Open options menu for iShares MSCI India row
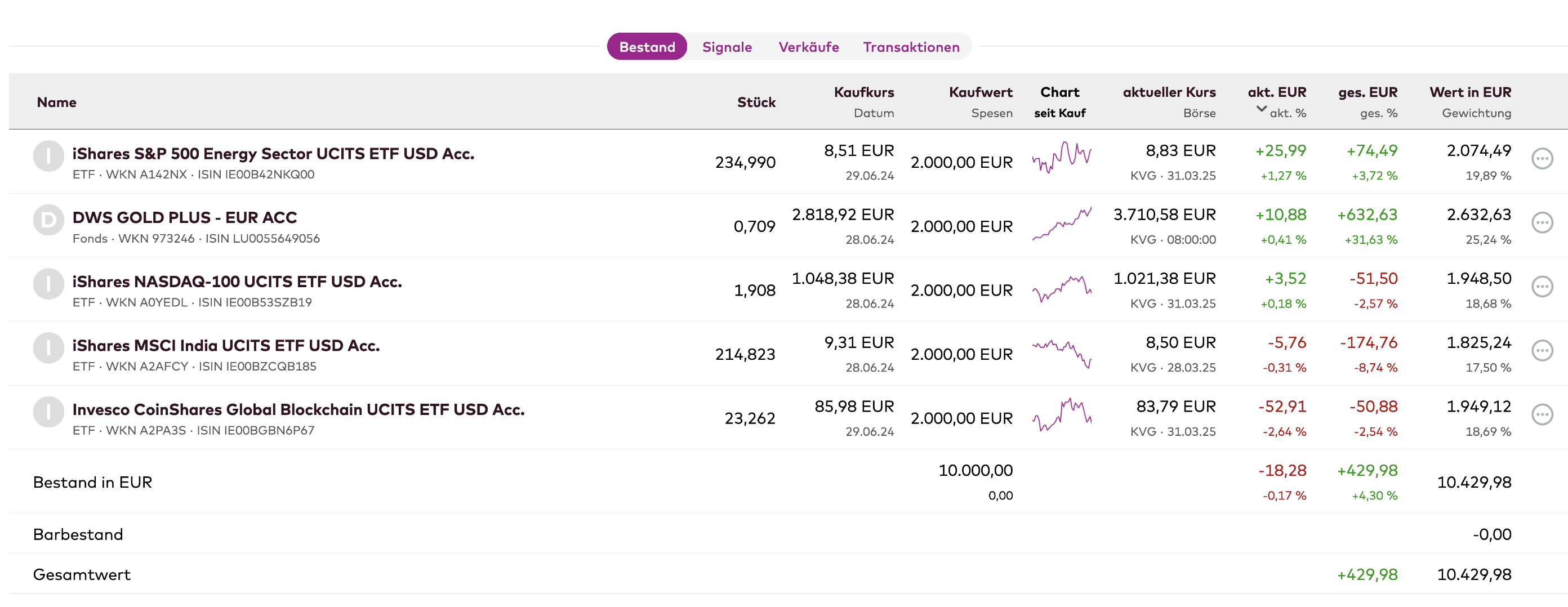This screenshot has height=607, width=1568. (1542, 351)
